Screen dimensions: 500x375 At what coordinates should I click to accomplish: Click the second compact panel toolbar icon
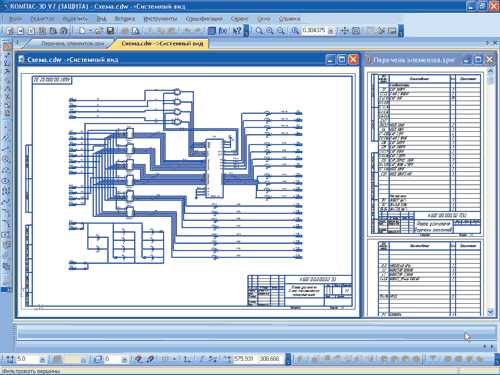(382, 31)
